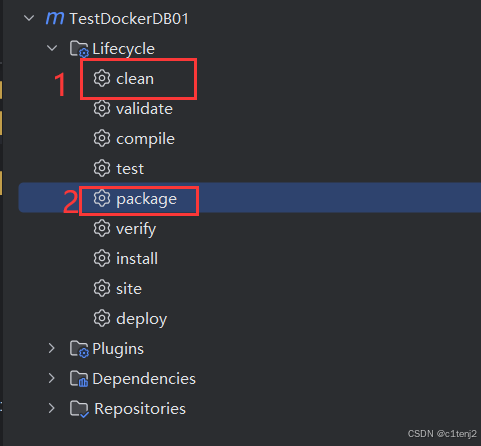
Task: Click the gear icon next to test
Action: coord(102,169)
